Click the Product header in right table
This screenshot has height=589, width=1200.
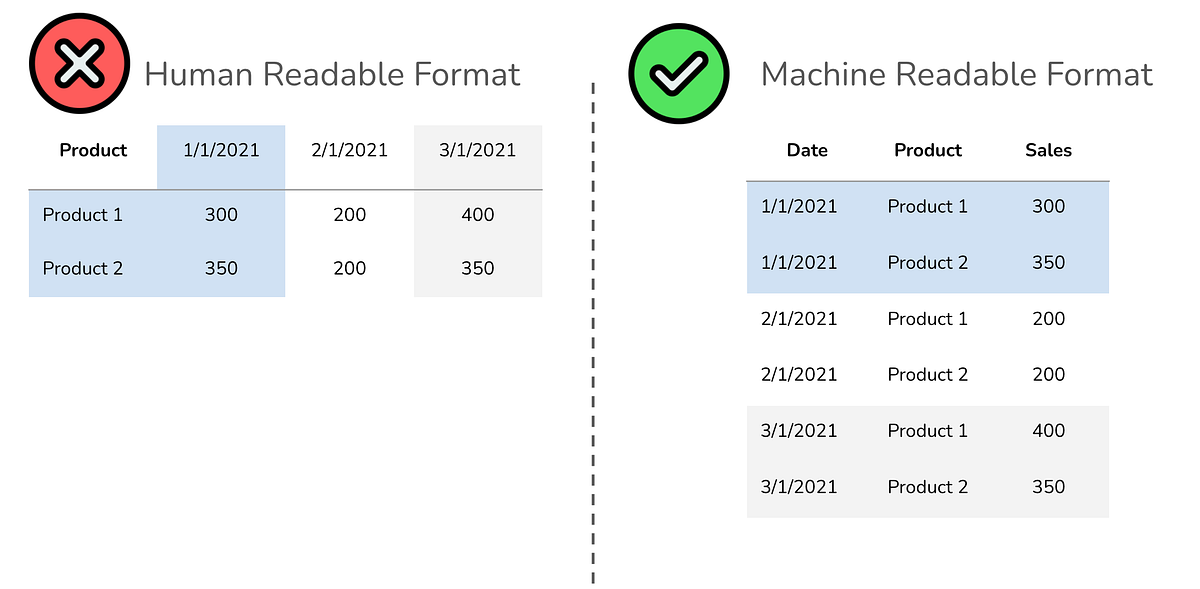(x=928, y=151)
